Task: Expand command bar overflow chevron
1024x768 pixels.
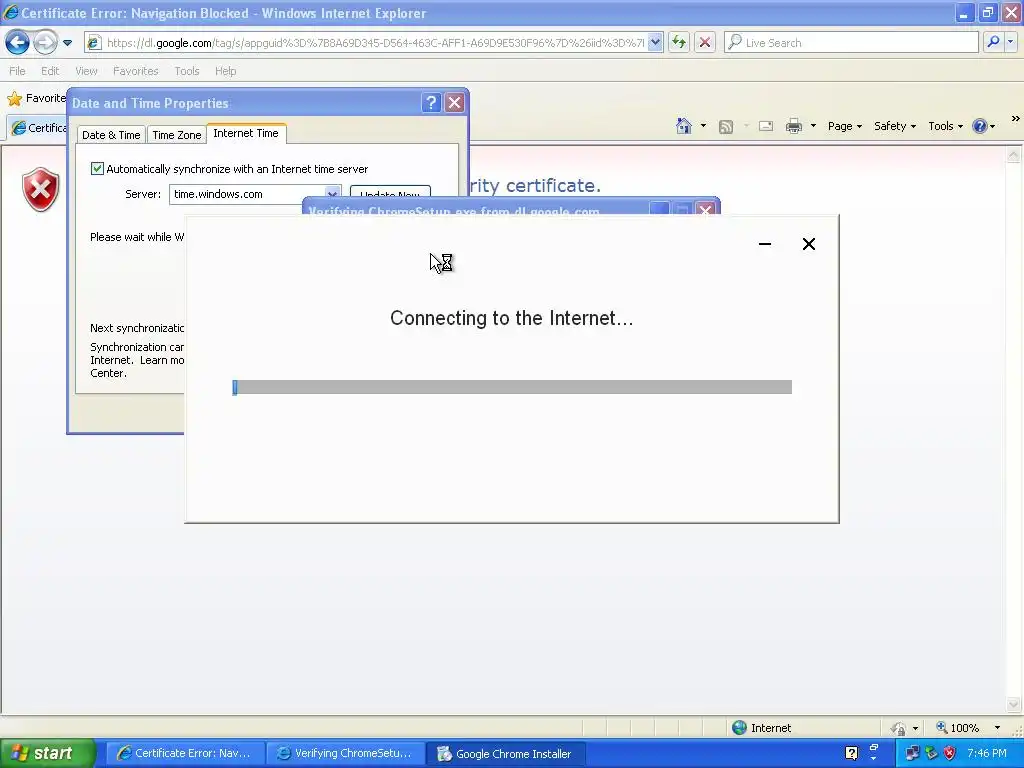Action: pyautogui.click(x=1015, y=119)
